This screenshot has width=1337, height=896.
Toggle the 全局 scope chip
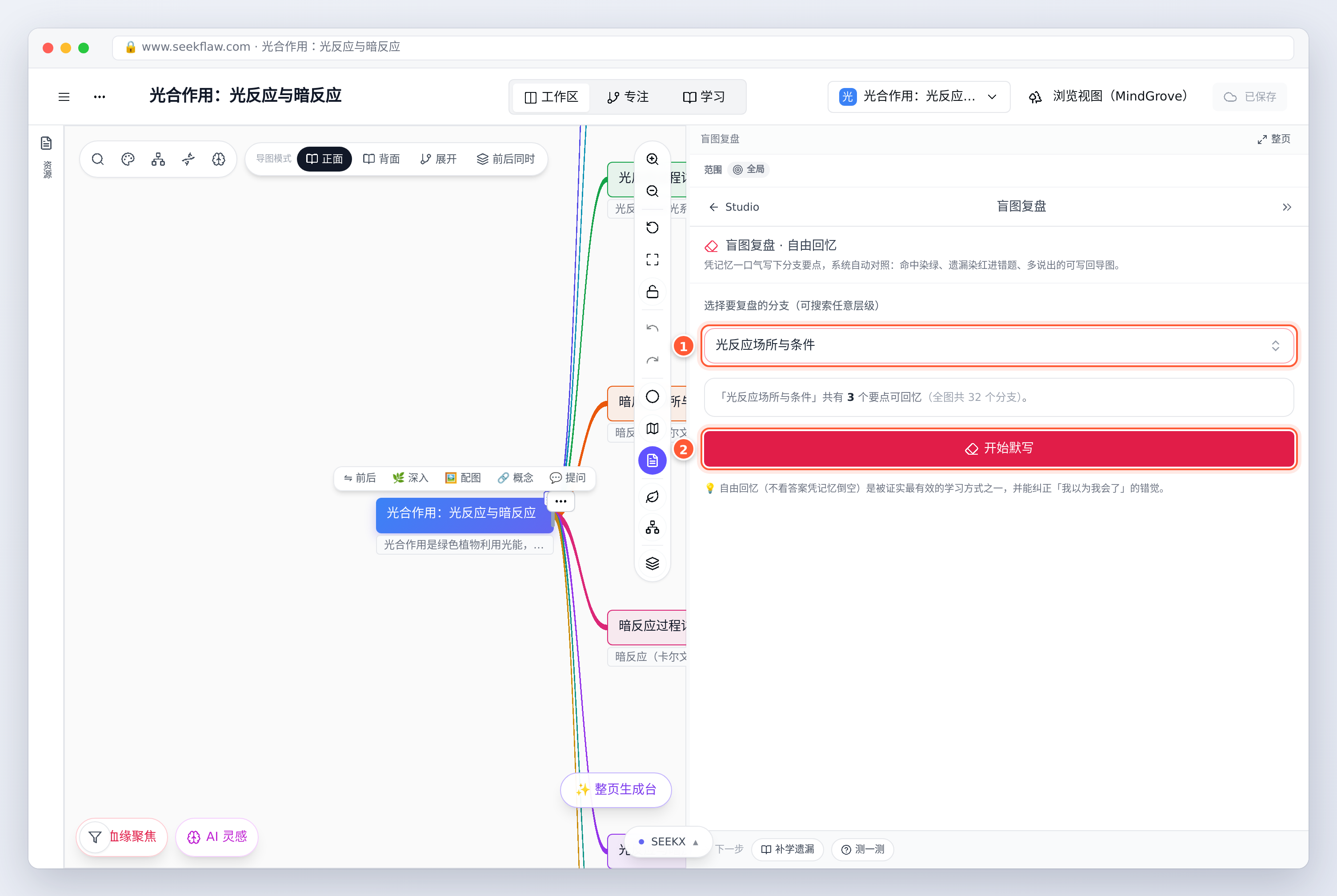(x=749, y=169)
